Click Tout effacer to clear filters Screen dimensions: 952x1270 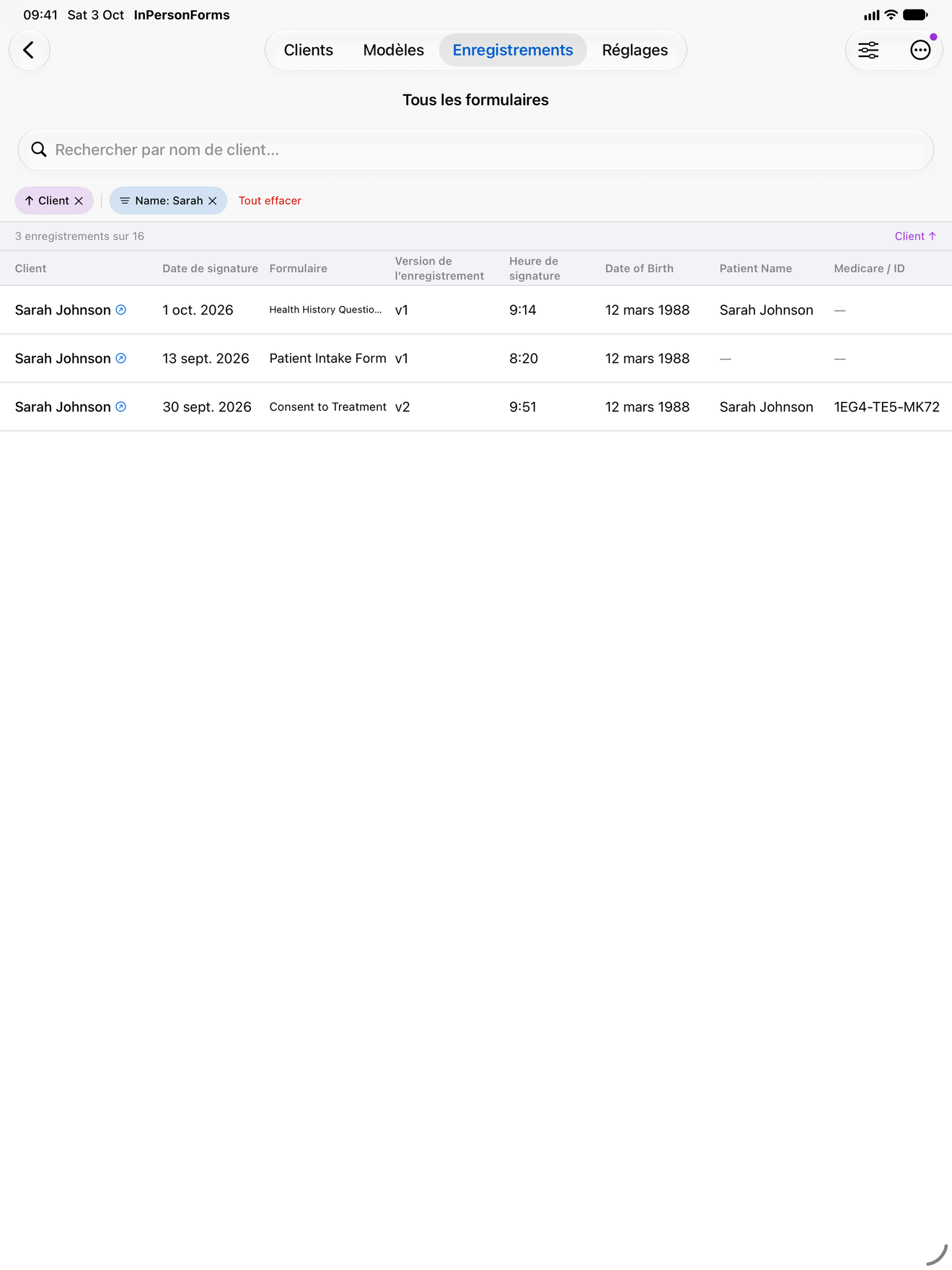tap(270, 201)
